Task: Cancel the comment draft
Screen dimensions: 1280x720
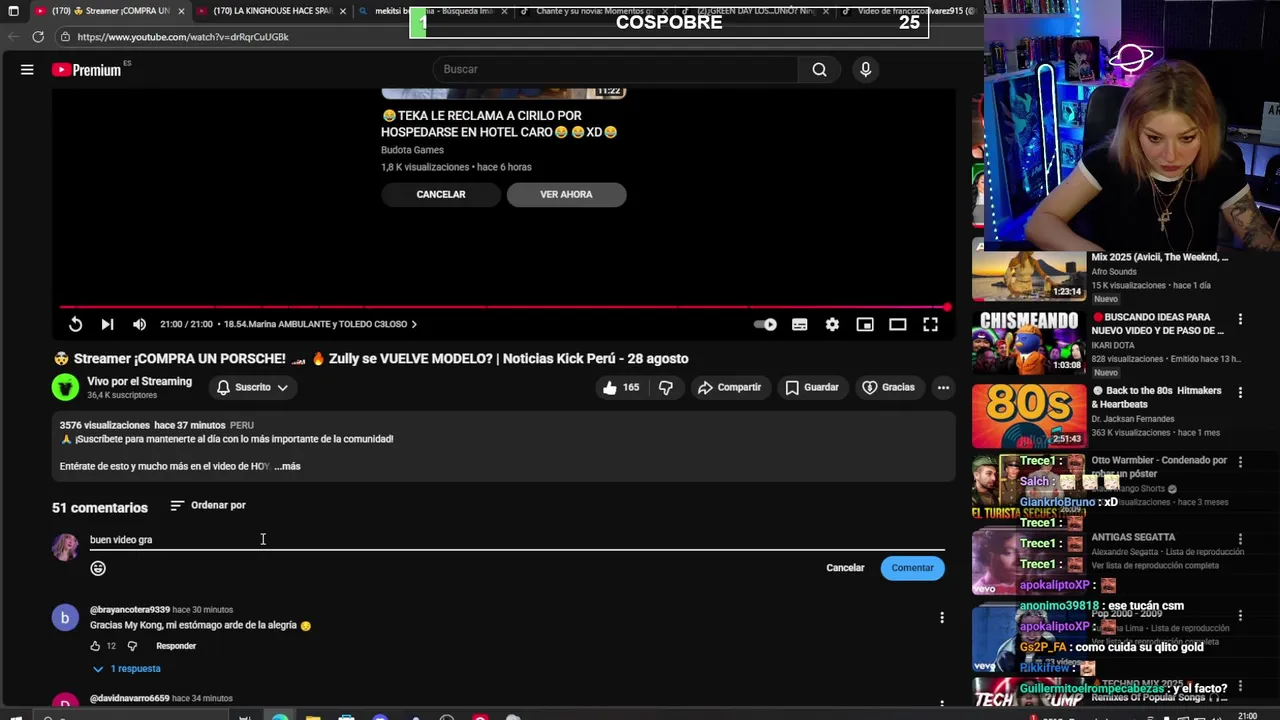Action: [x=845, y=568]
